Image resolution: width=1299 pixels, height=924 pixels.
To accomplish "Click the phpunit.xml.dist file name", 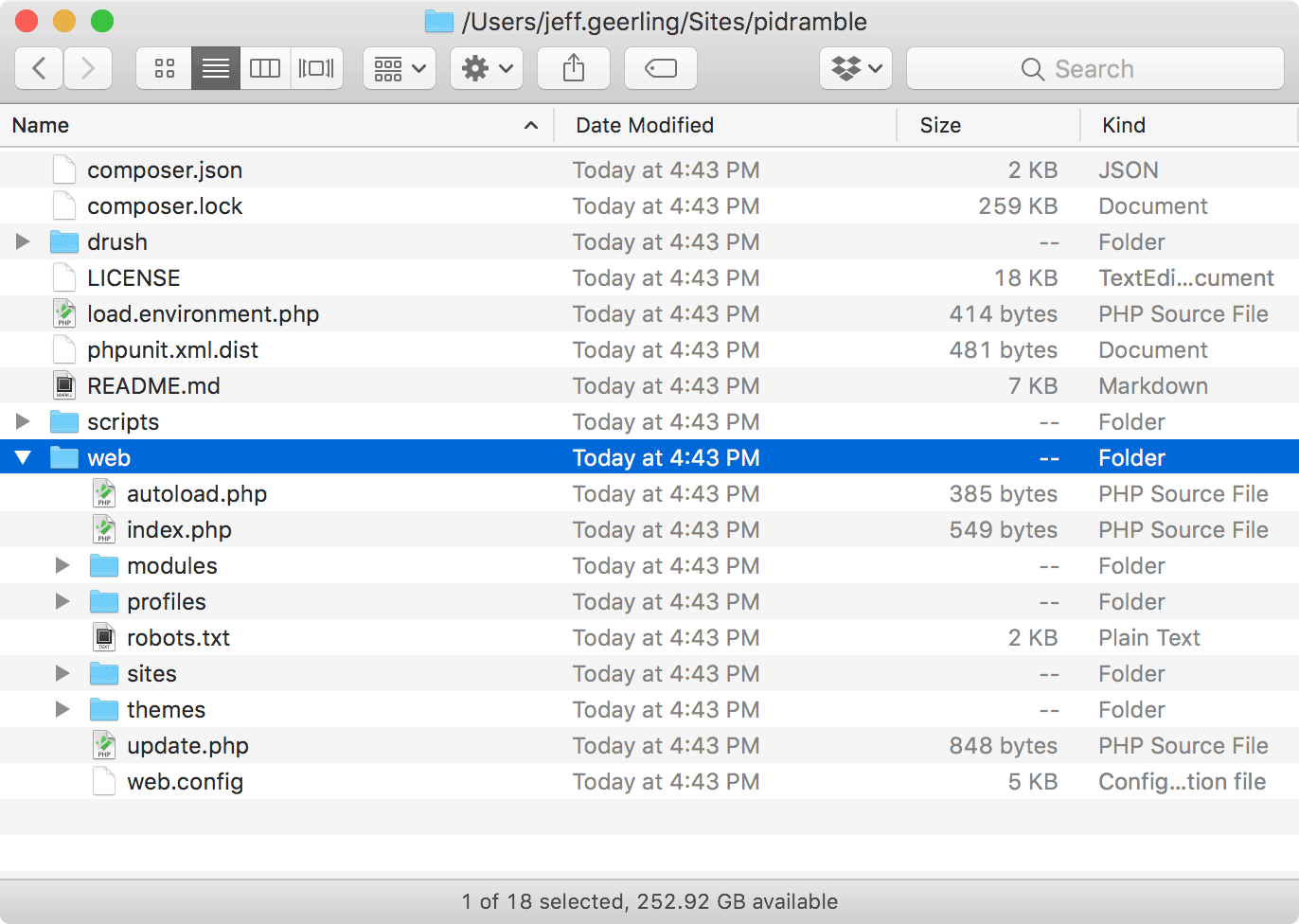I will [172, 349].
